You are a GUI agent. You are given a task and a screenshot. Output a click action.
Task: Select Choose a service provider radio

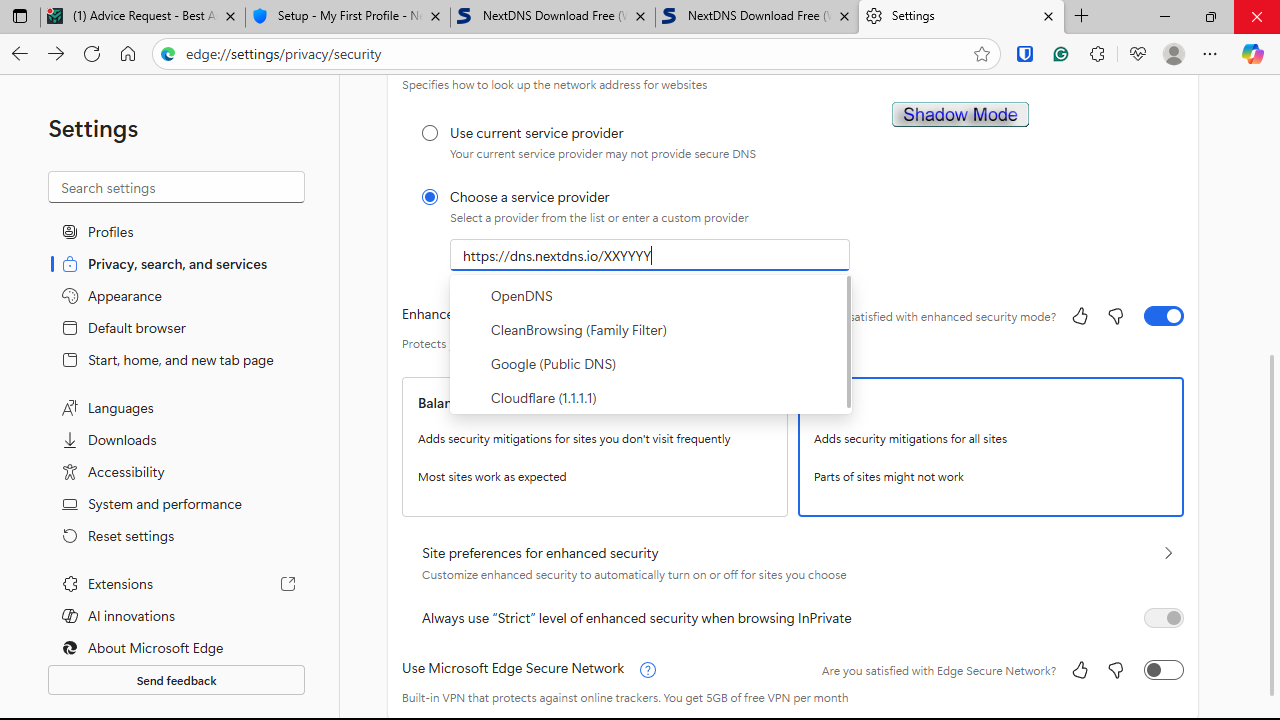[x=430, y=197]
